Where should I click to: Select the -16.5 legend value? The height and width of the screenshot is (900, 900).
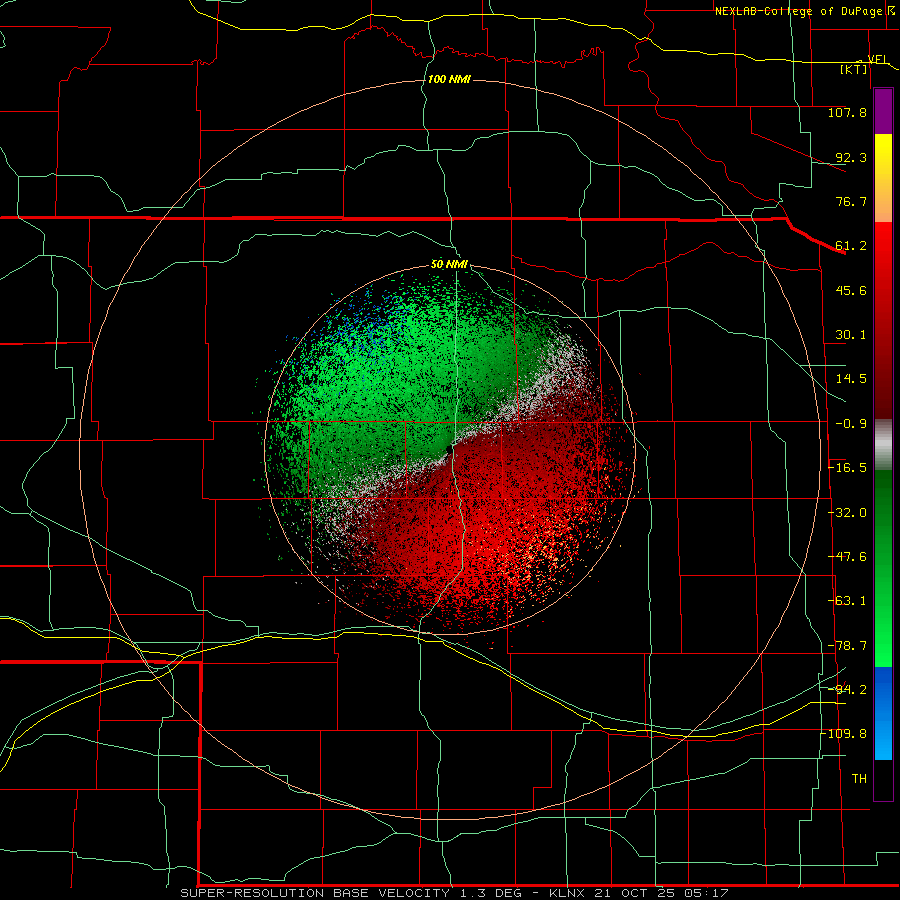(847, 468)
